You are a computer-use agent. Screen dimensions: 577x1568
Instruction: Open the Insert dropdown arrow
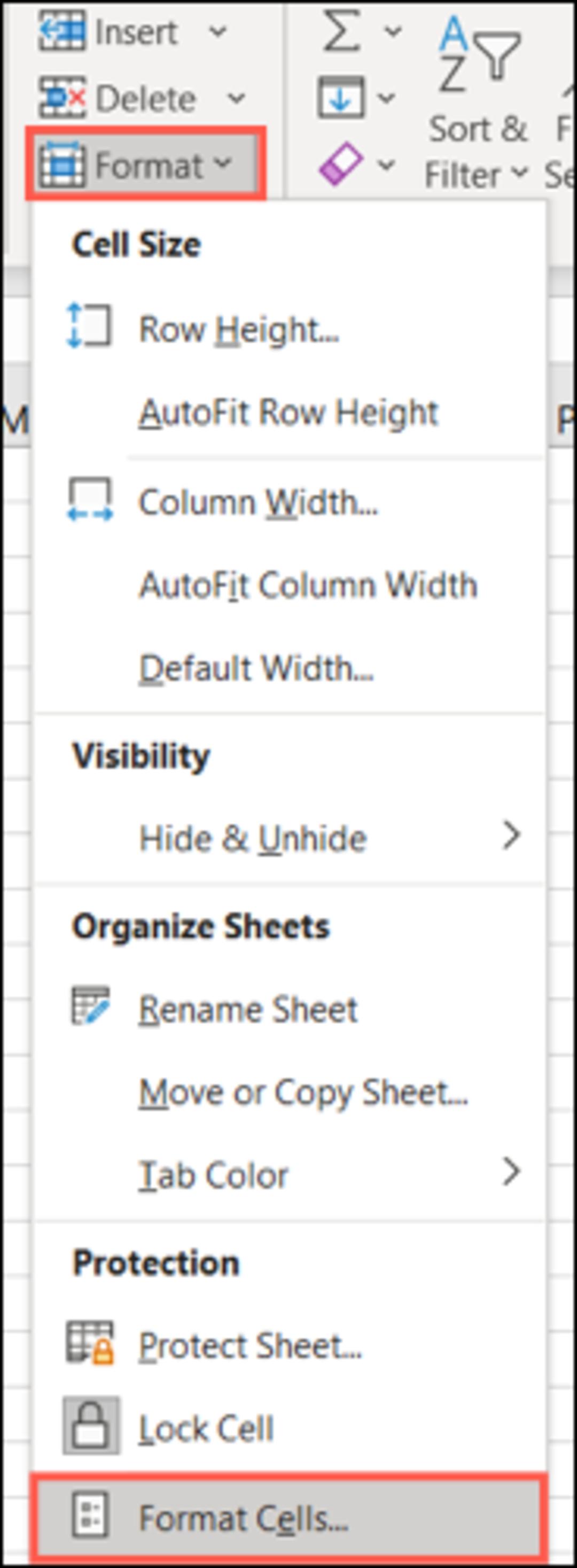(x=218, y=31)
